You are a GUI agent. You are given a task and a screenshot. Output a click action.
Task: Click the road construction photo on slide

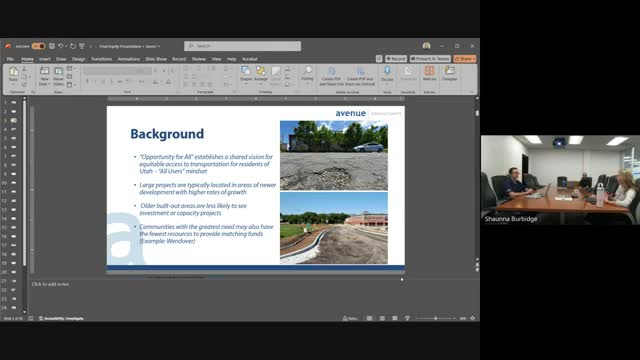coord(333,228)
